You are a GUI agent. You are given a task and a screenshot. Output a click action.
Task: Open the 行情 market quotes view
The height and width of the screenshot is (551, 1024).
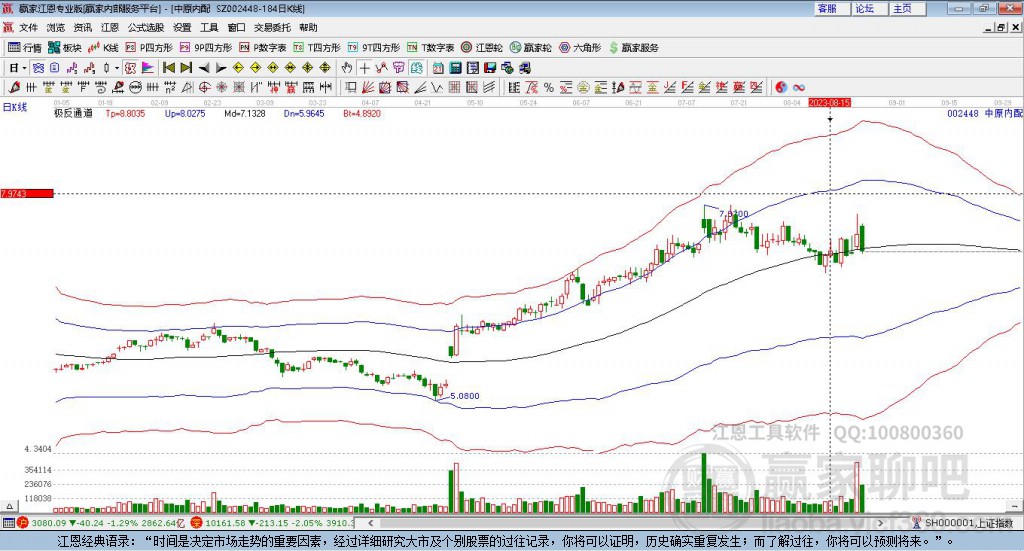[25, 48]
